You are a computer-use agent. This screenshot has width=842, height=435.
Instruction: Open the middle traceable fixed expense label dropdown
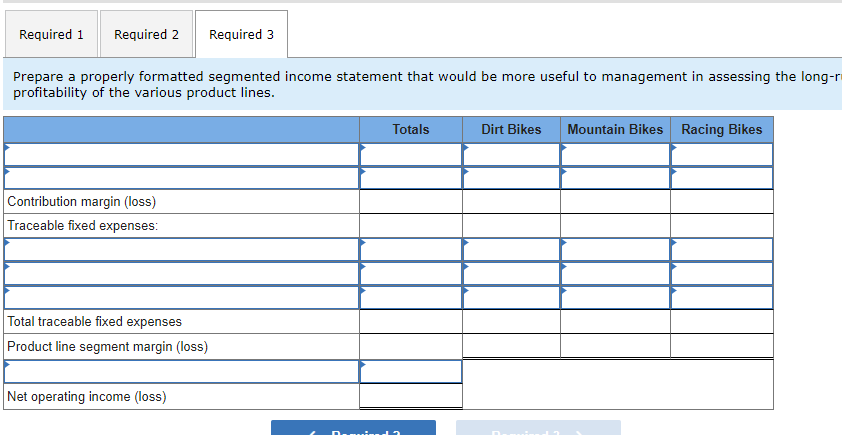pyautogui.click(x=182, y=273)
